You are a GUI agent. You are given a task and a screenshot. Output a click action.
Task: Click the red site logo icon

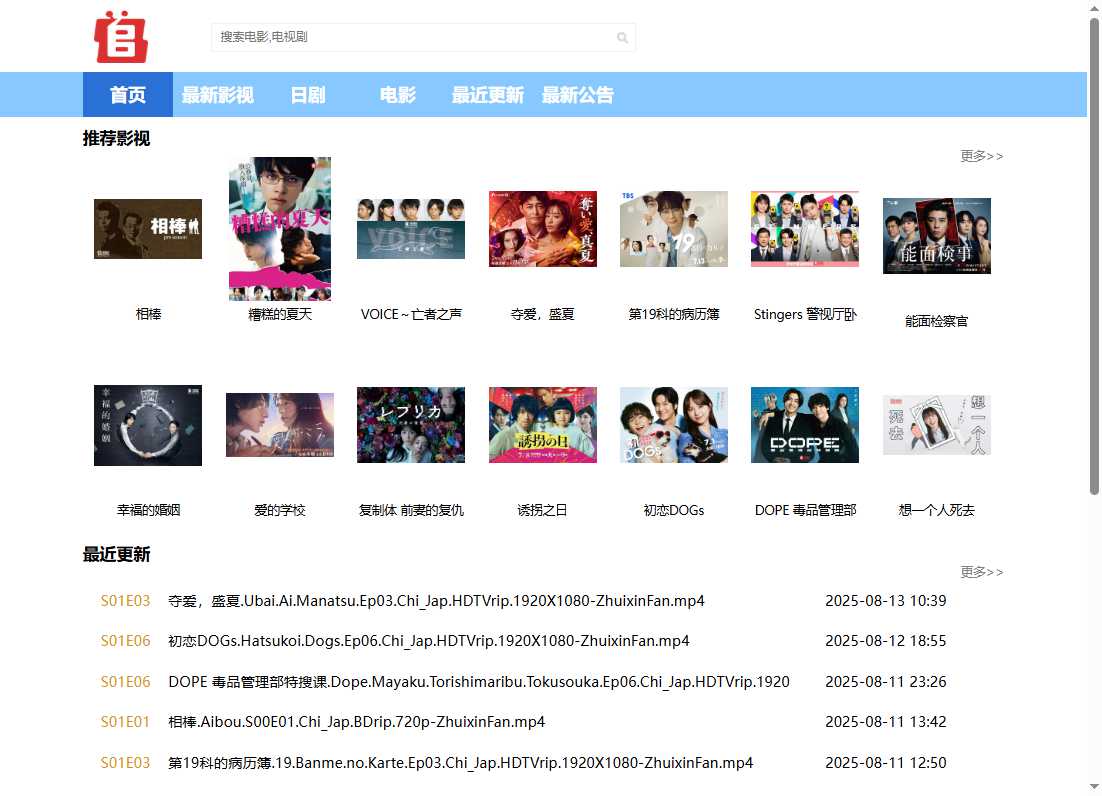click(x=121, y=37)
